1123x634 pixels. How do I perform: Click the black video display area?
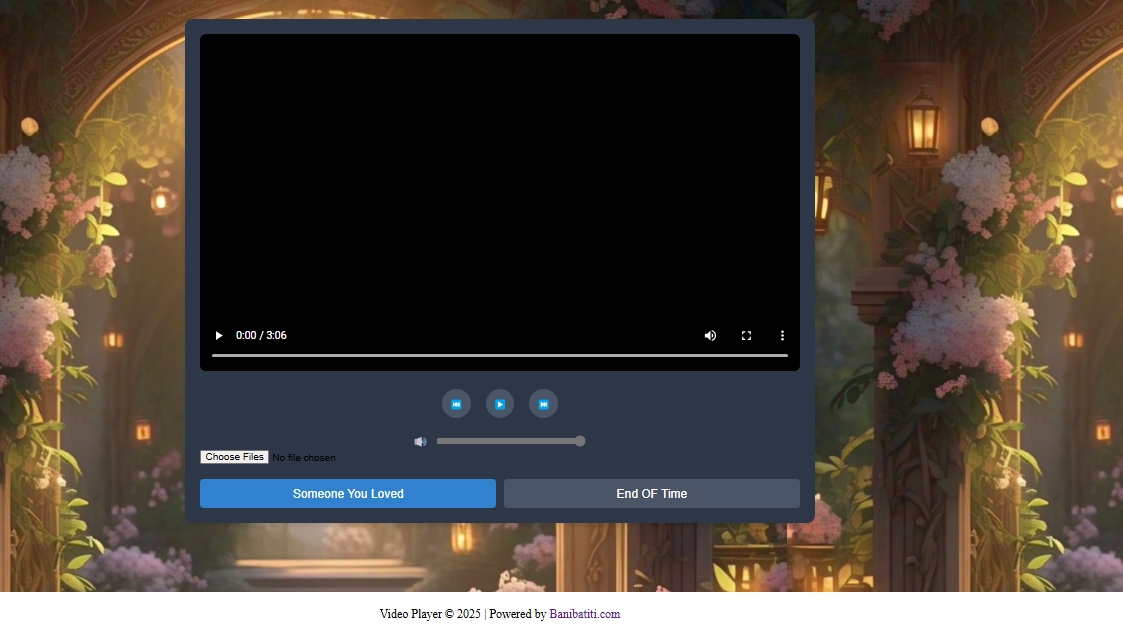pyautogui.click(x=500, y=180)
